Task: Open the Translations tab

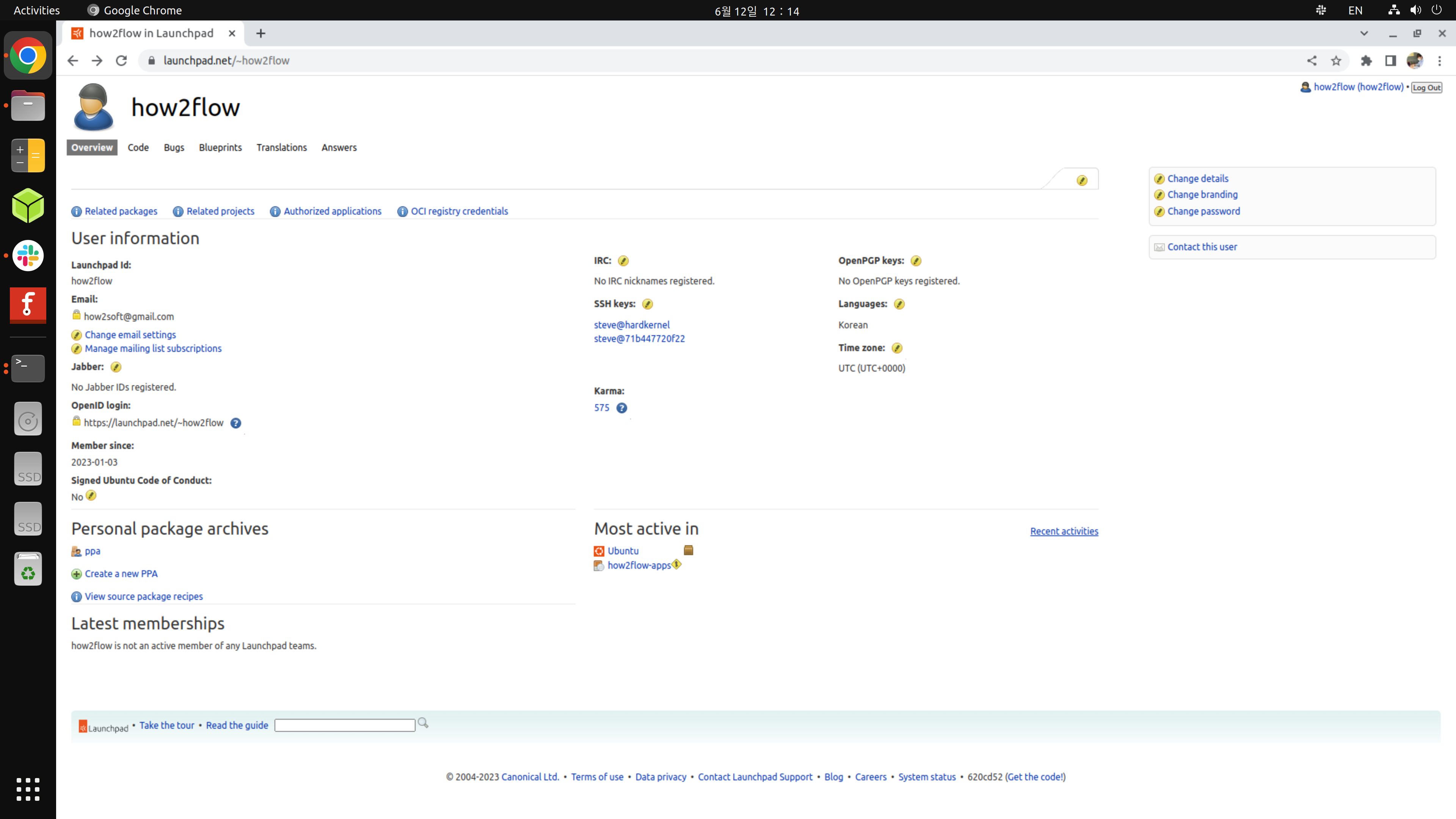Action: coord(281,147)
